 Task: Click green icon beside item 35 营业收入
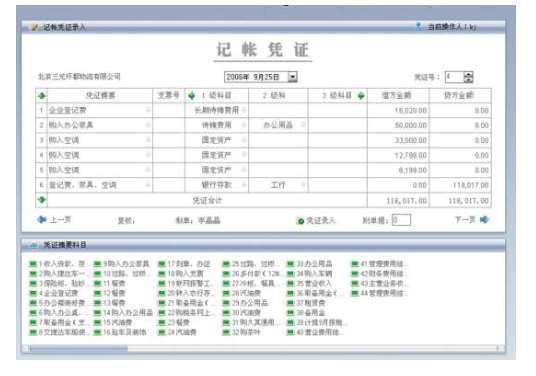pos(291,283)
